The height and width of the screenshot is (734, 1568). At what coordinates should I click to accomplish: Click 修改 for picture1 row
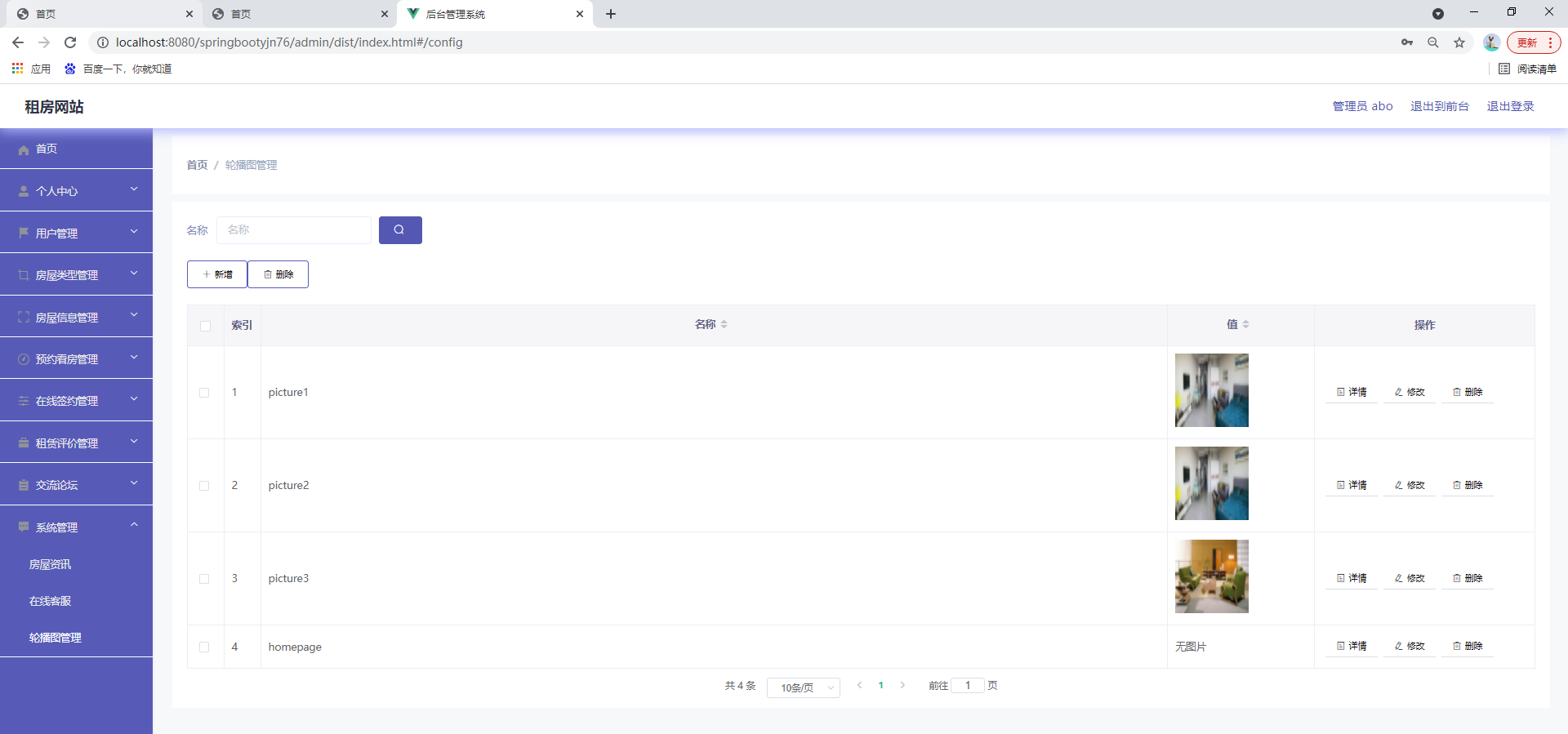(x=1410, y=393)
